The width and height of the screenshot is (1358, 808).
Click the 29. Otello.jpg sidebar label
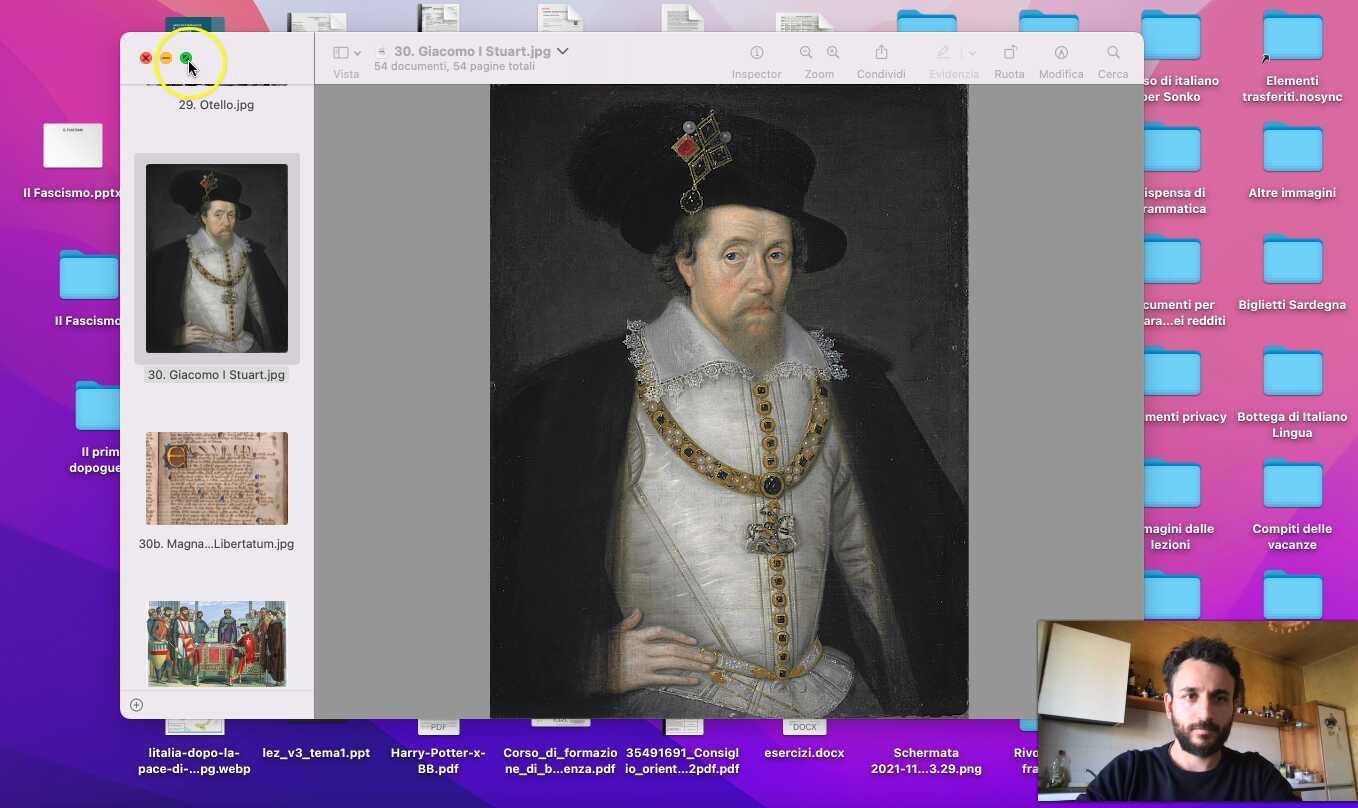pyautogui.click(x=216, y=104)
